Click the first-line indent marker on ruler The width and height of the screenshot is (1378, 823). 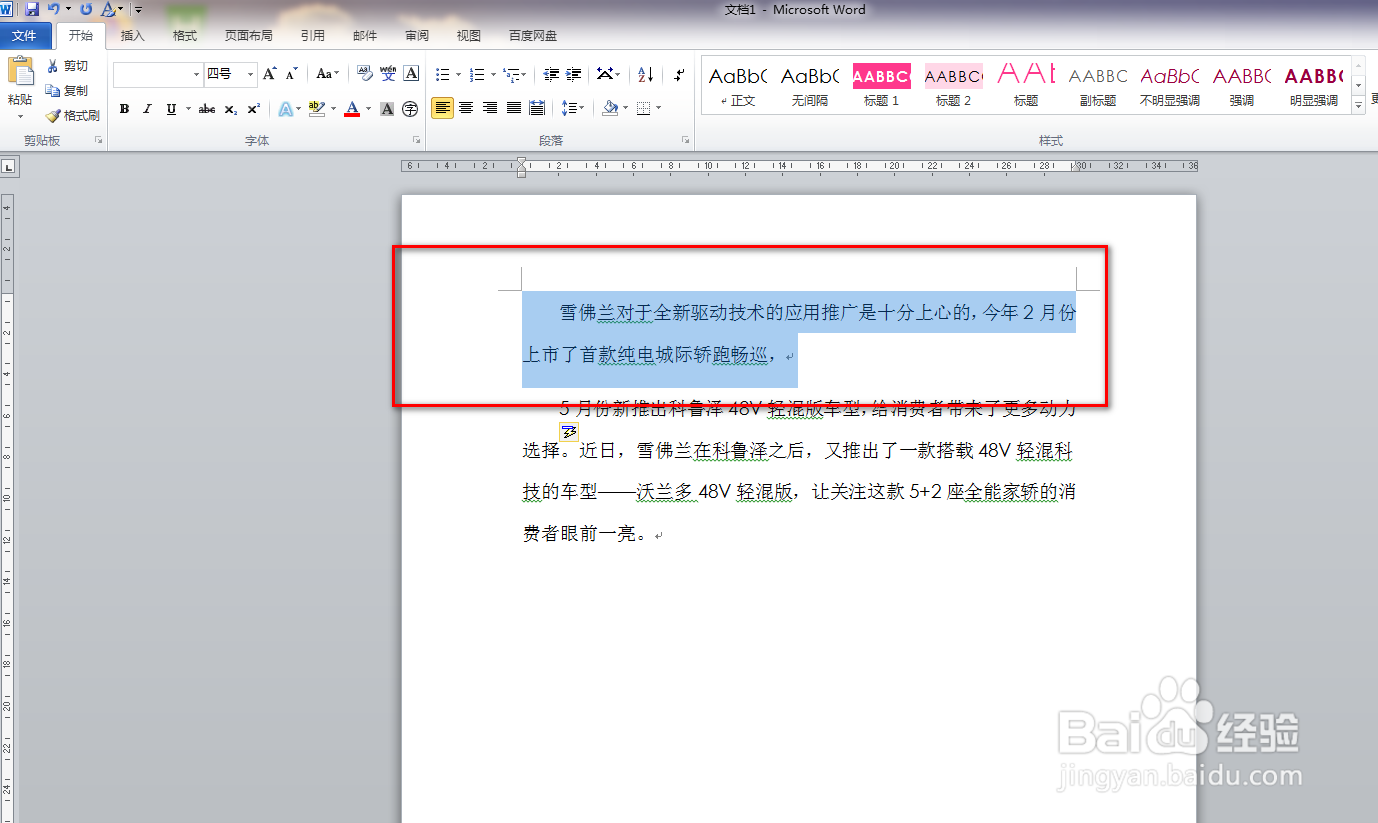click(521, 161)
